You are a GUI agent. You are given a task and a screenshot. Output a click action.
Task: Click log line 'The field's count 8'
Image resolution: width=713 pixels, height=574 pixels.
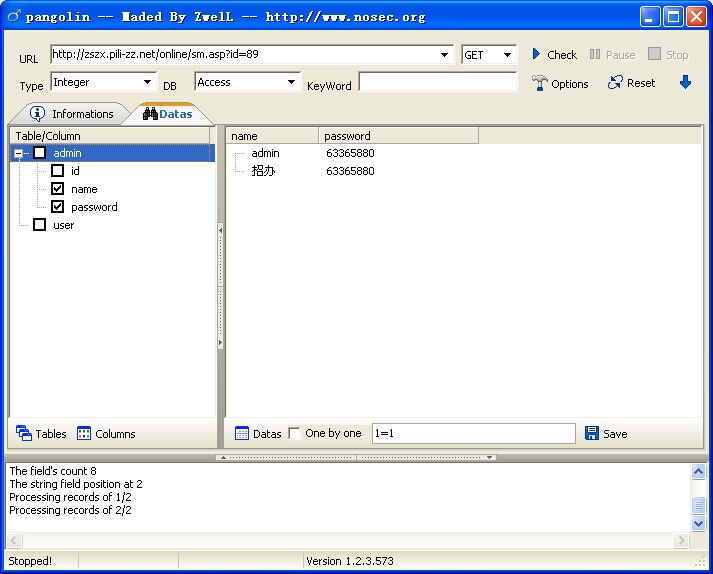tap(53, 471)
